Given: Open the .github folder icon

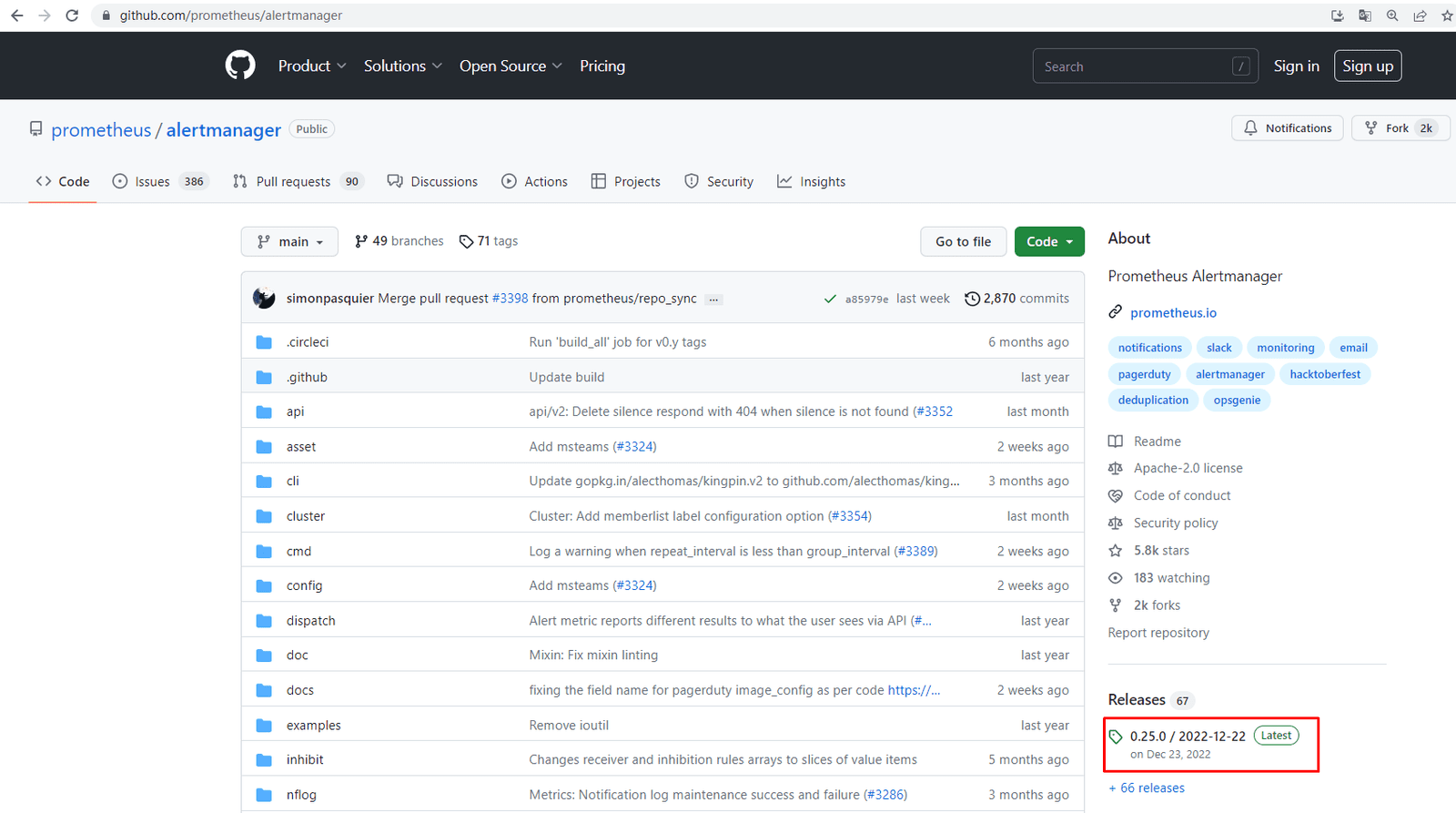Looking at the screenshot, I should point(264,377).
